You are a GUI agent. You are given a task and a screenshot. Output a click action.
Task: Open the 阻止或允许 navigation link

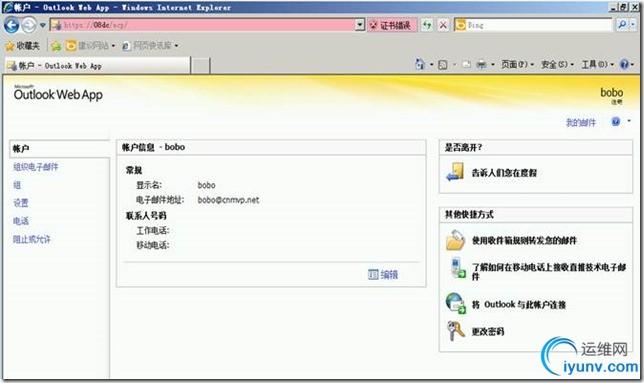pos(32,239)
